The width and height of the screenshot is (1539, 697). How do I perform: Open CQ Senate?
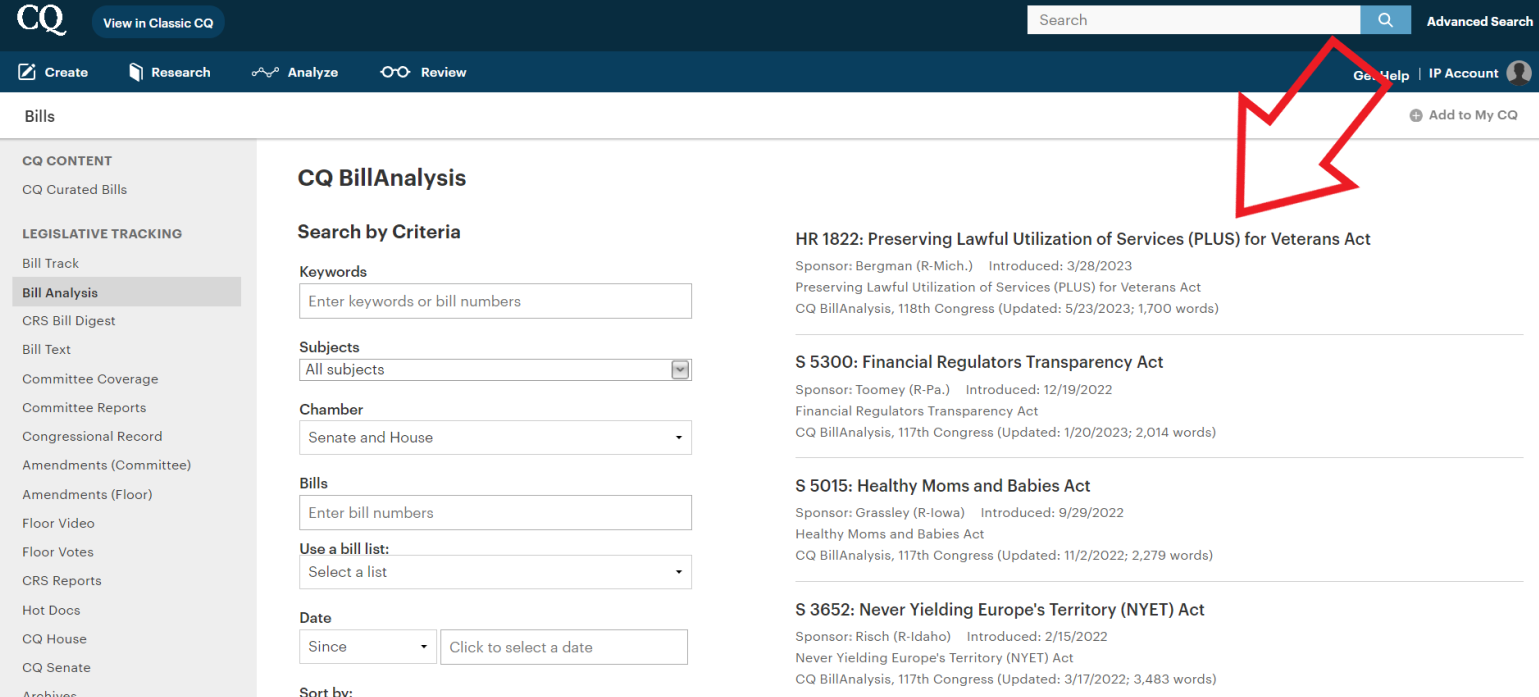coord(56,668)
